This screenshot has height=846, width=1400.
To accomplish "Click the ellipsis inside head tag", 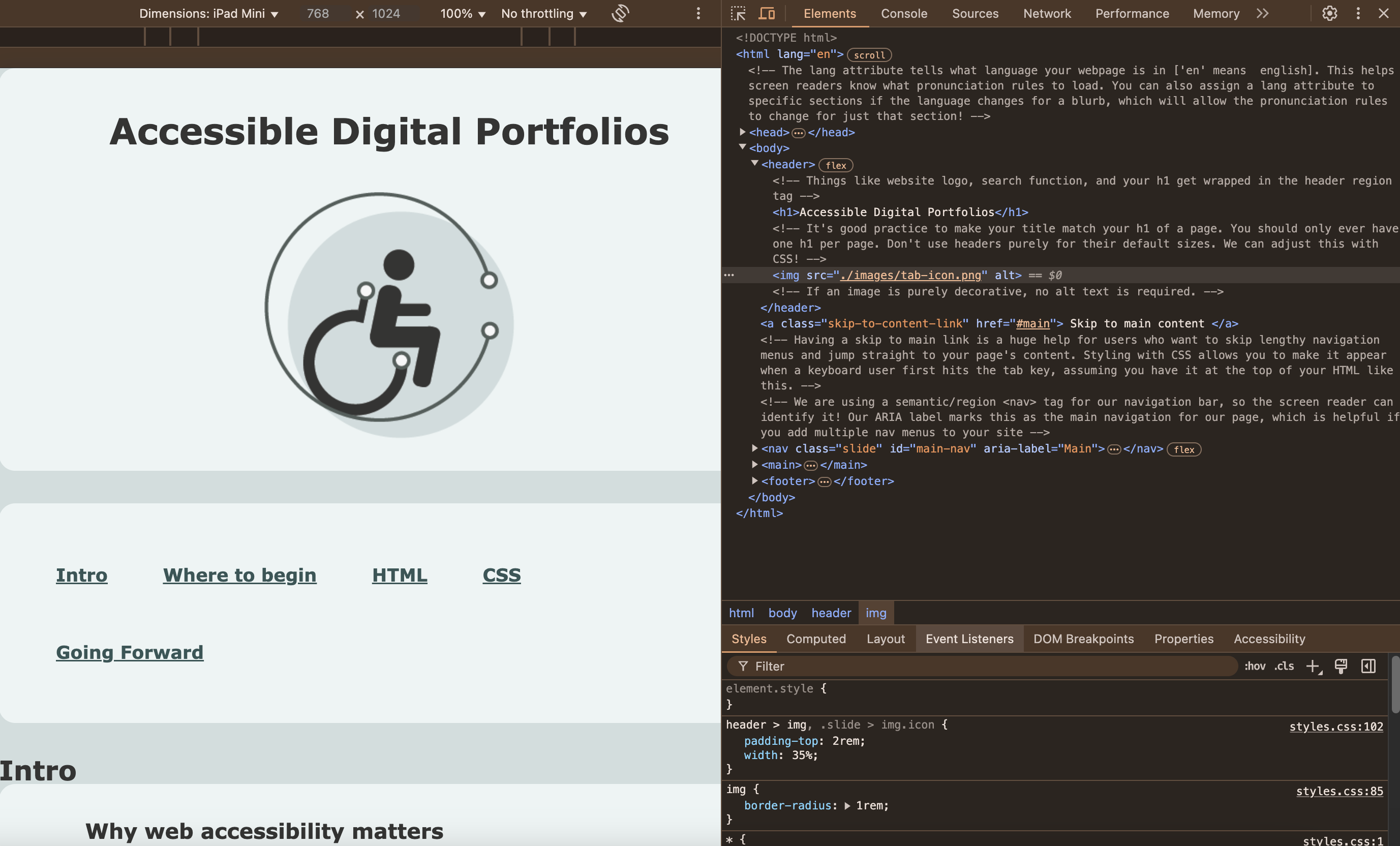I will click(798, 133).
